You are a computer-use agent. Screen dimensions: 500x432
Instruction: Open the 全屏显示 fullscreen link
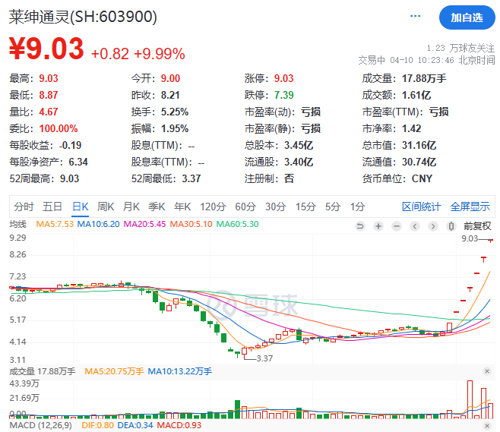(x=470, y=207)
